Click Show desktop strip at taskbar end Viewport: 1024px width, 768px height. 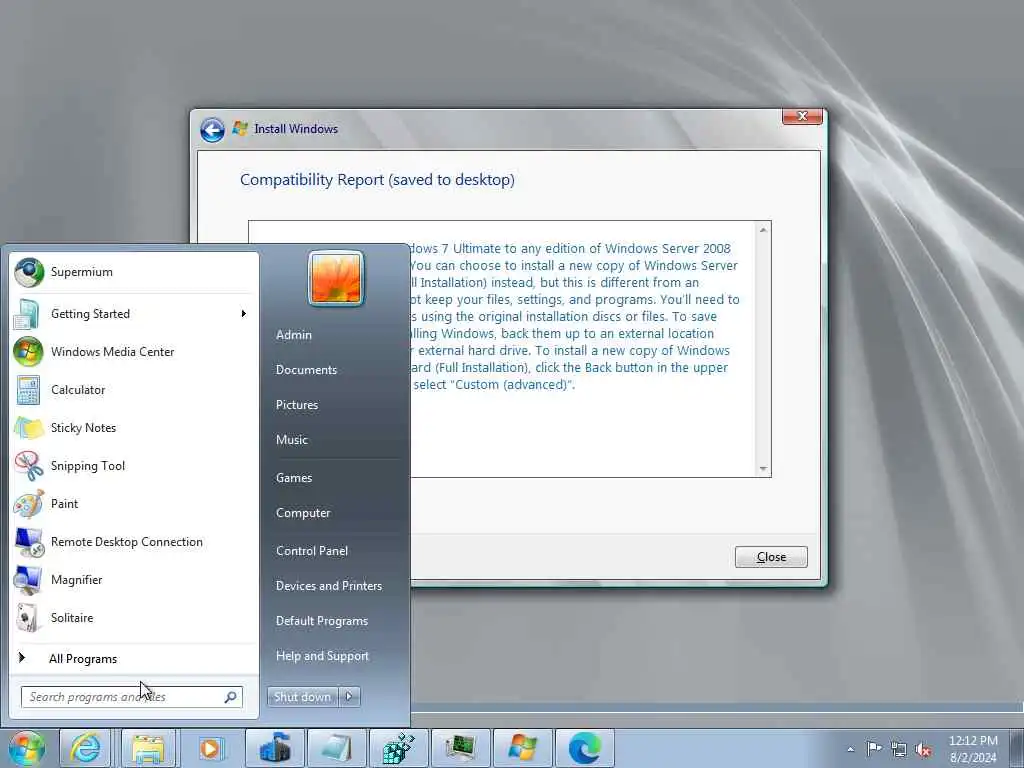coord(1018,748)
